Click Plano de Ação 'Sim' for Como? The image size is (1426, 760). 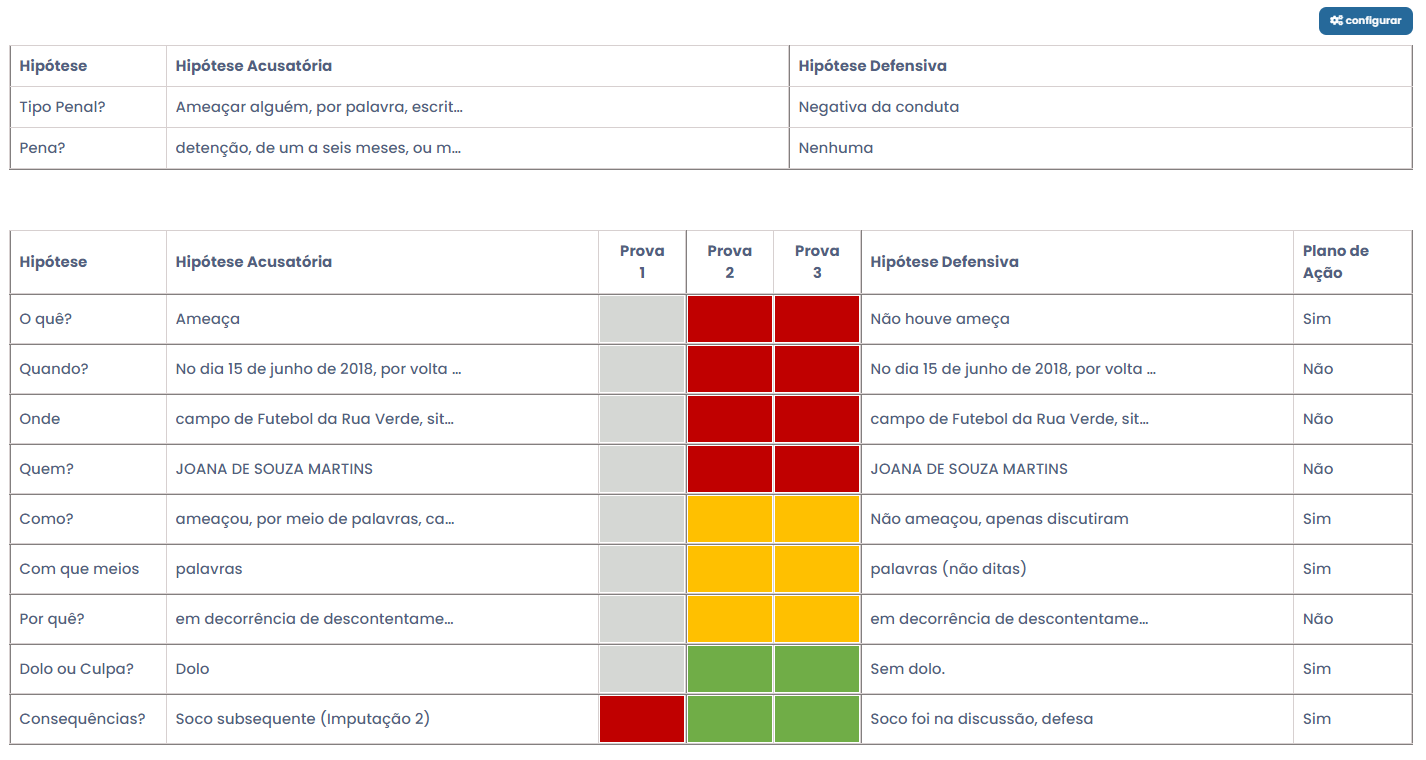coord(1317,519)
